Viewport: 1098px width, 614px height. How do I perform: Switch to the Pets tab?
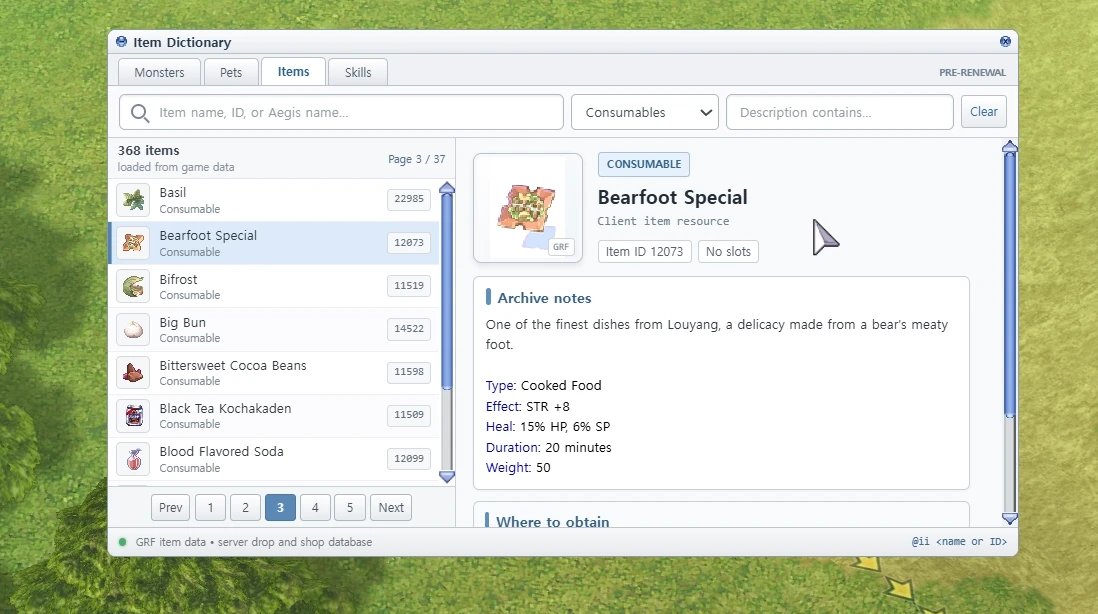tap(231, 72)
